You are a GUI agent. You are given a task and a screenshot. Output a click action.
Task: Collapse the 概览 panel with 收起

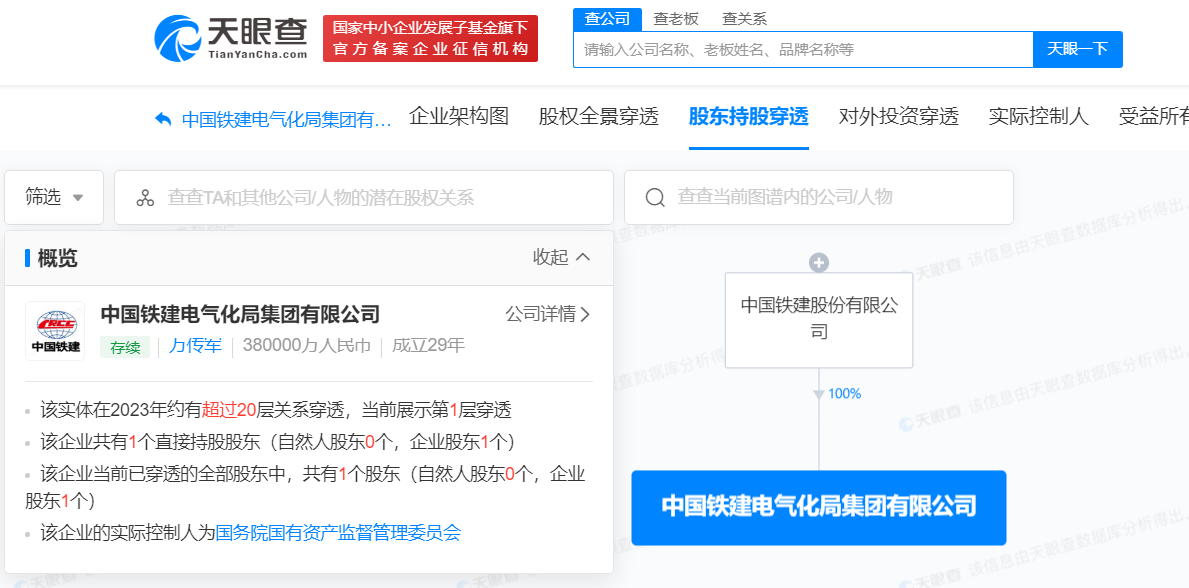[x=561, y=257]
